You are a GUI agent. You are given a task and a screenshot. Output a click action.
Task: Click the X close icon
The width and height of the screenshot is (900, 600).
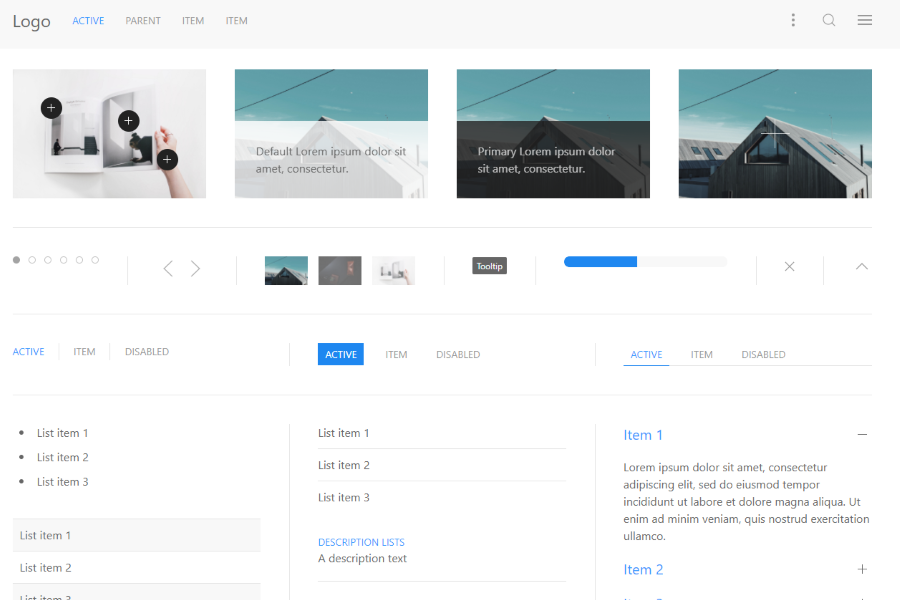790,266
